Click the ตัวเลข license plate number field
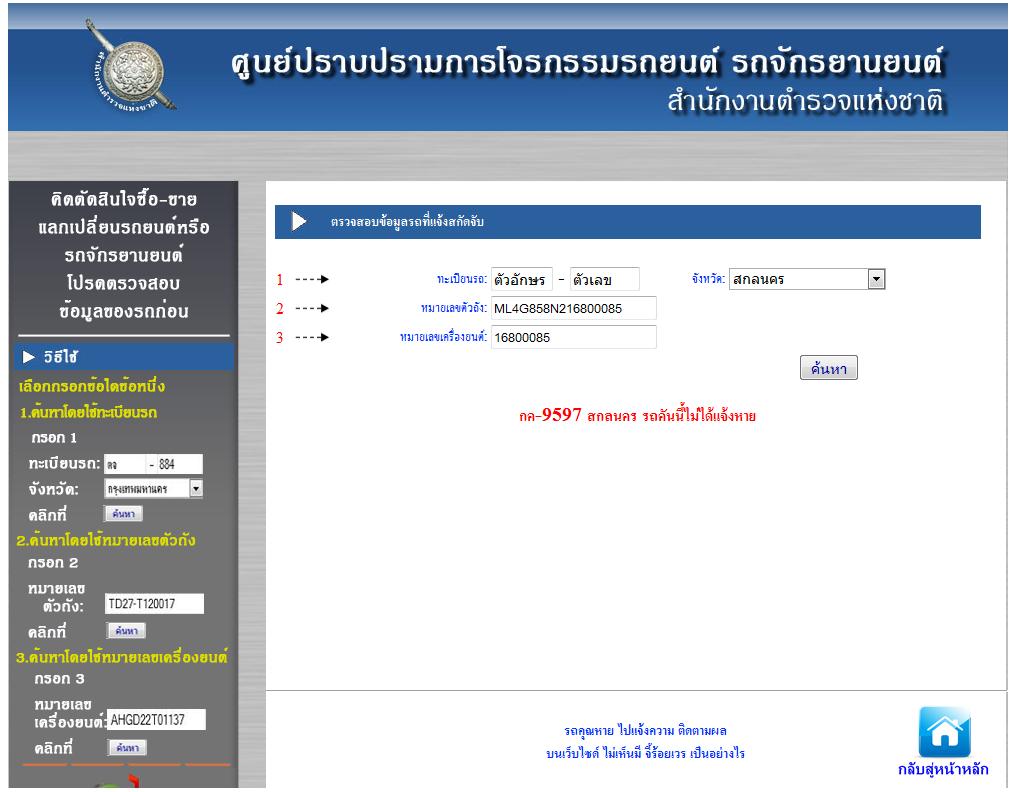The height and width of the screenshot is (792, 1014). point(603,279)
